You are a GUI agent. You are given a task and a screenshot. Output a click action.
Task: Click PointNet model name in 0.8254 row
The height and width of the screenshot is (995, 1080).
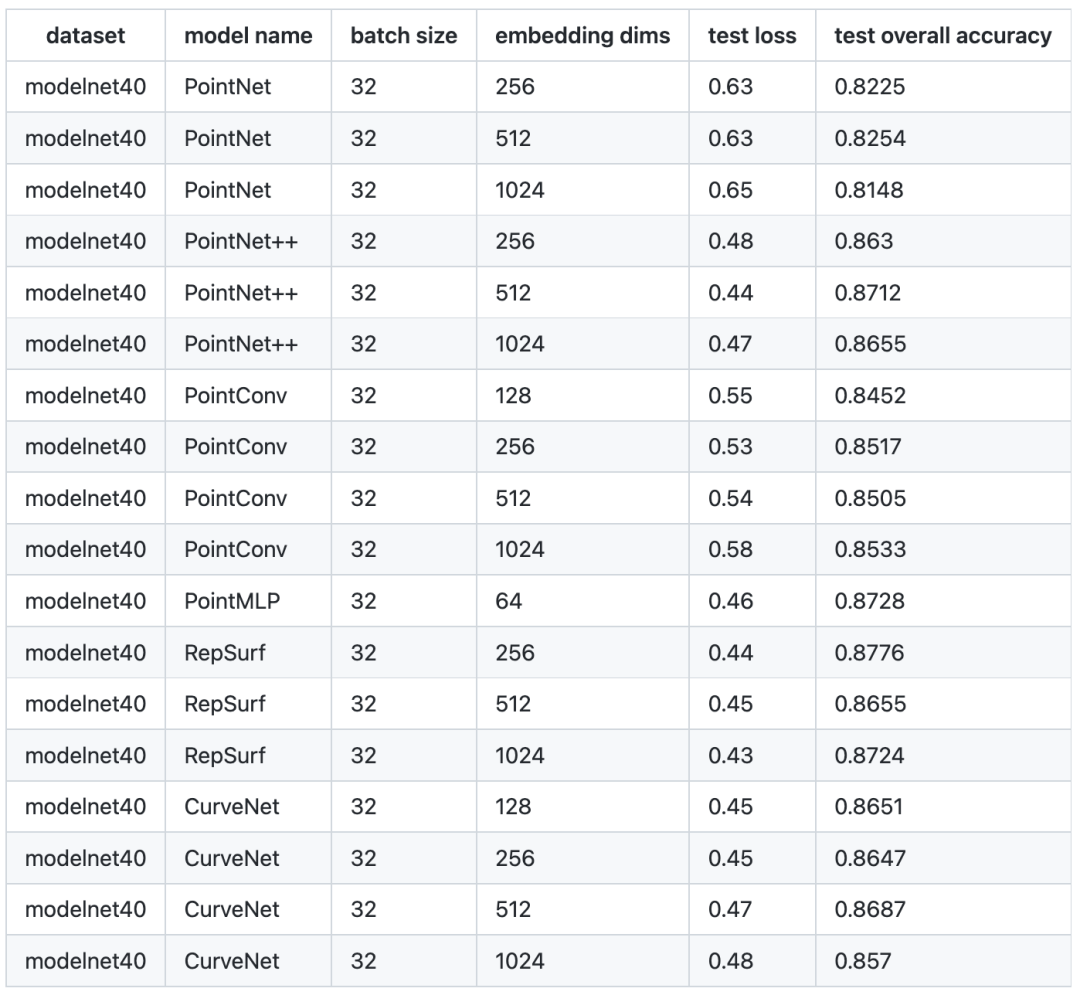pos(227,138)
